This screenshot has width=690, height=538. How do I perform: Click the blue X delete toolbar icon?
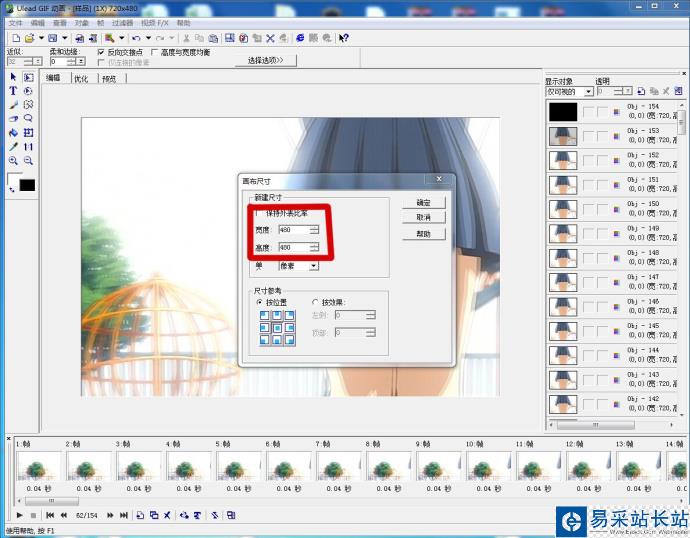pos(270,38)
